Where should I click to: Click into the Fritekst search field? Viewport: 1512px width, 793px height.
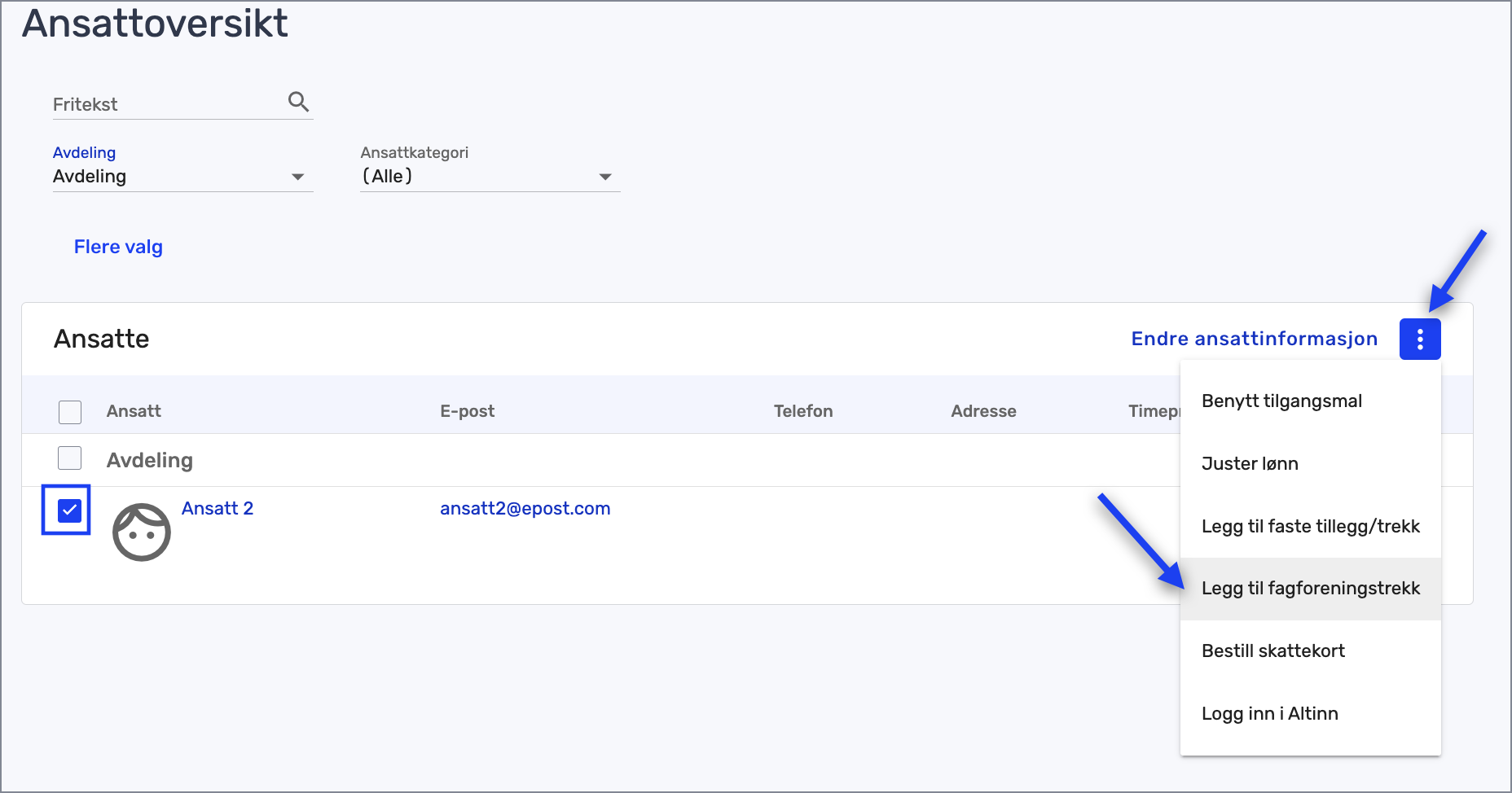tap(167, 105)
